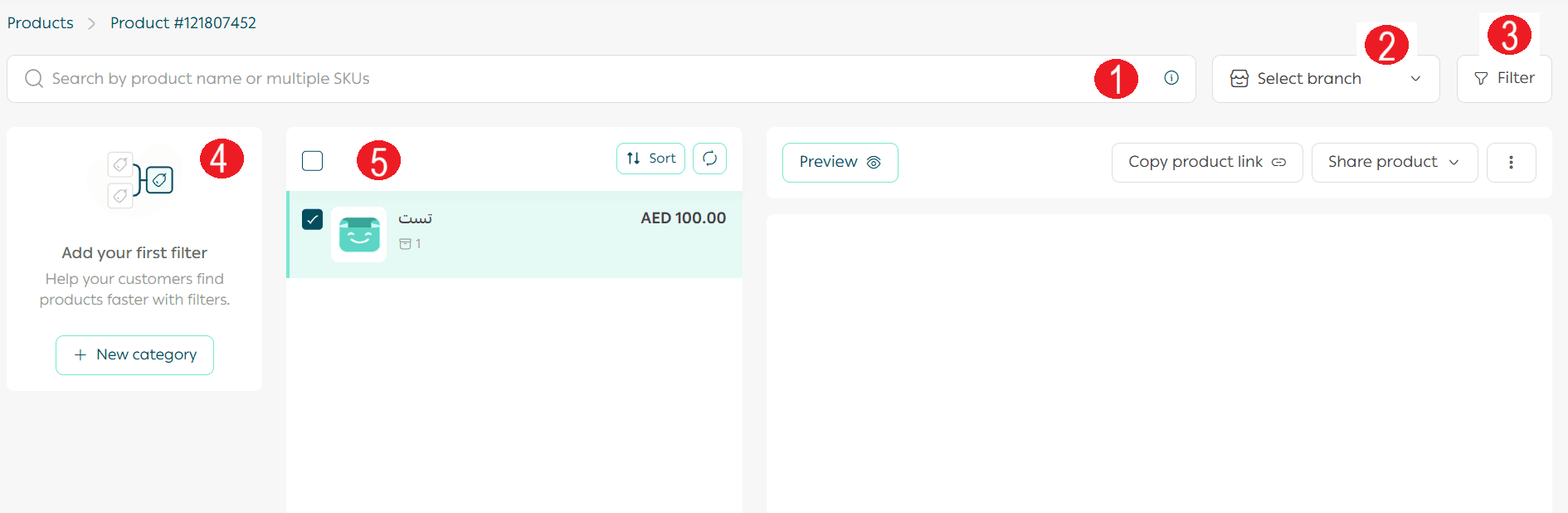1568x513 pixels.
Task: Click the funnel icon in Filter button
Action: click(1480, 79)
